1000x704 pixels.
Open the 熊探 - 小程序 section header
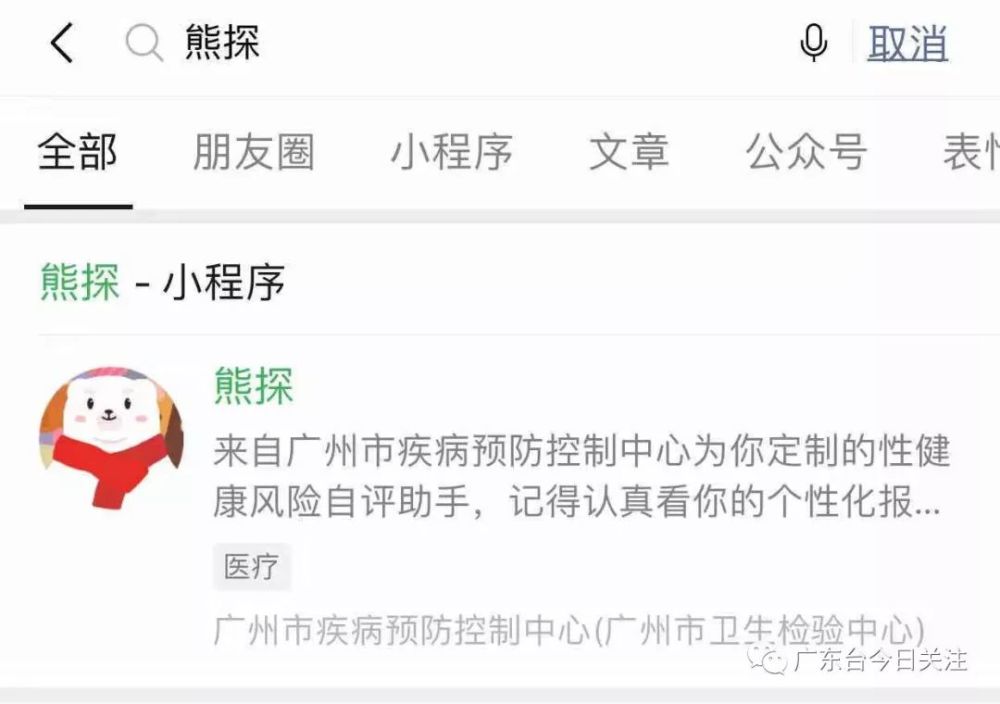(163, 281)
